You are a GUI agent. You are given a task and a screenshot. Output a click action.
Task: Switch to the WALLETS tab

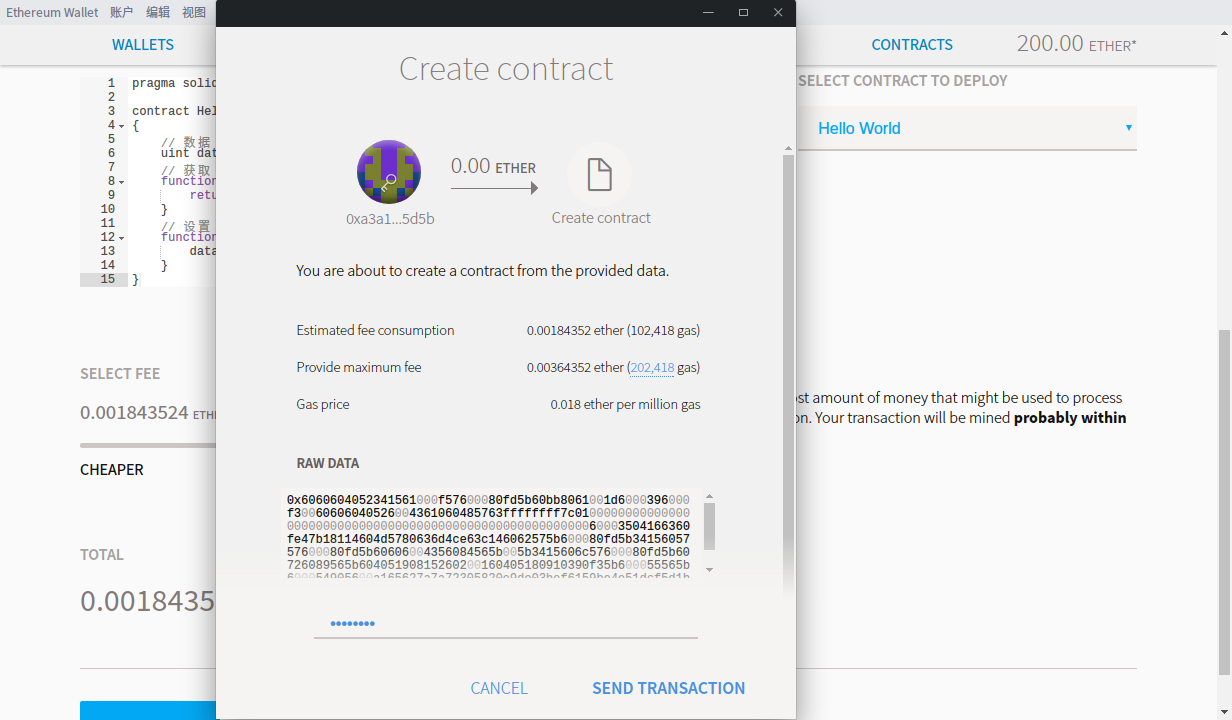click(x=143, y=45)
